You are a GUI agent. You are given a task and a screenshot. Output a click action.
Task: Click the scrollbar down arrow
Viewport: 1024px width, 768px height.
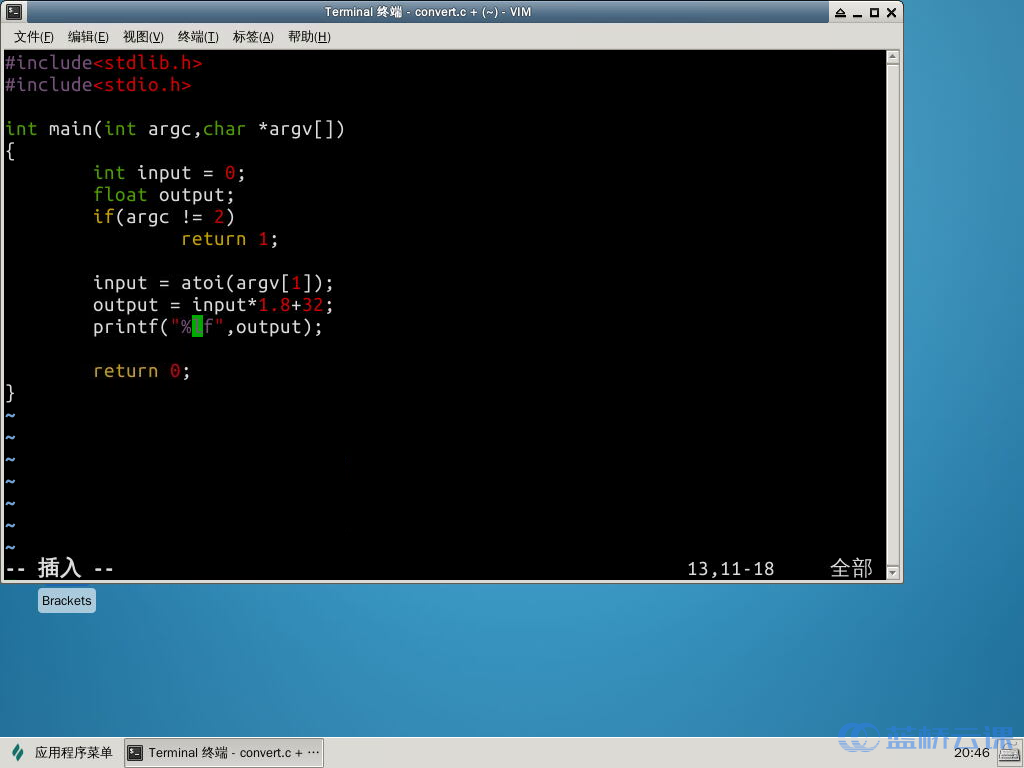[x=893, y=573]
